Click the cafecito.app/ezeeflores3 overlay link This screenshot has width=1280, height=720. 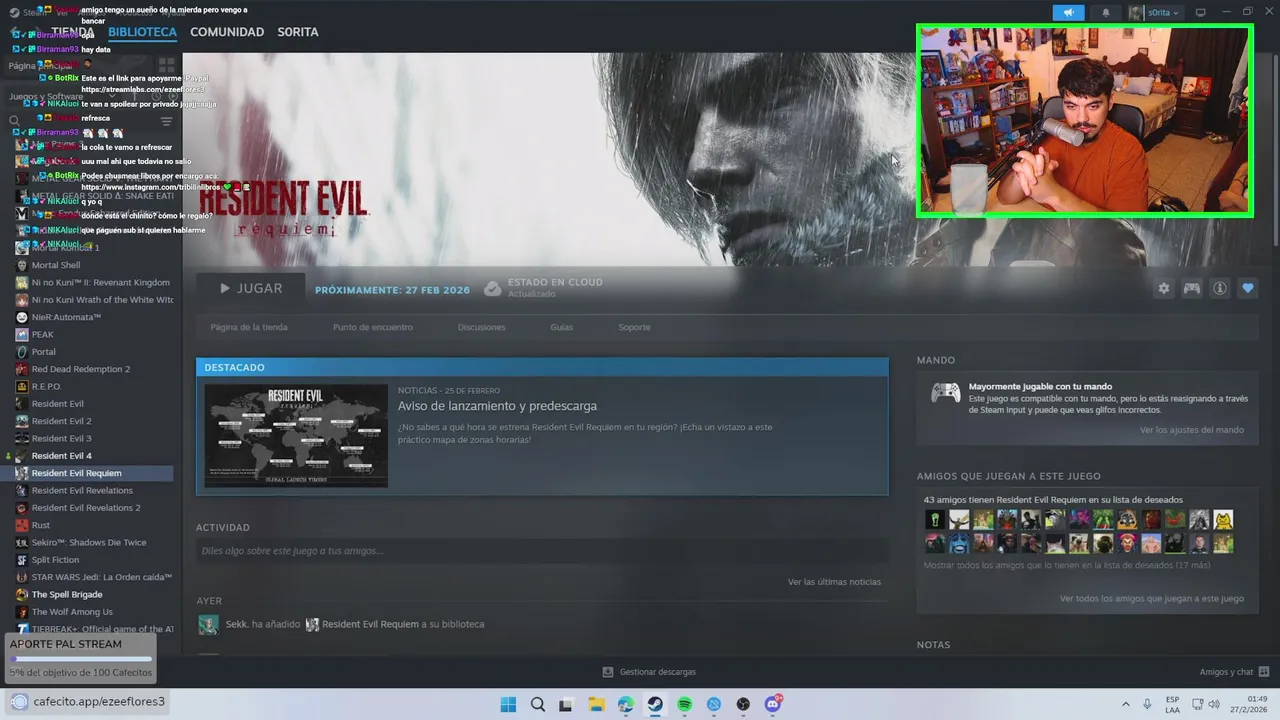[99, 701]
